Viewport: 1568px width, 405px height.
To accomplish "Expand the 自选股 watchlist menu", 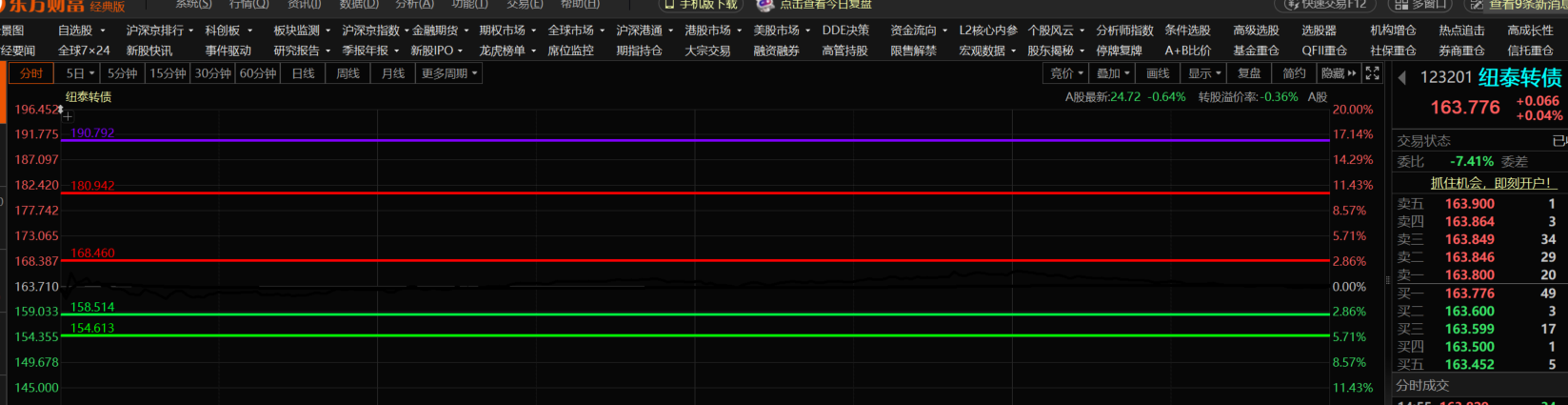I will (x=81, y=30).
